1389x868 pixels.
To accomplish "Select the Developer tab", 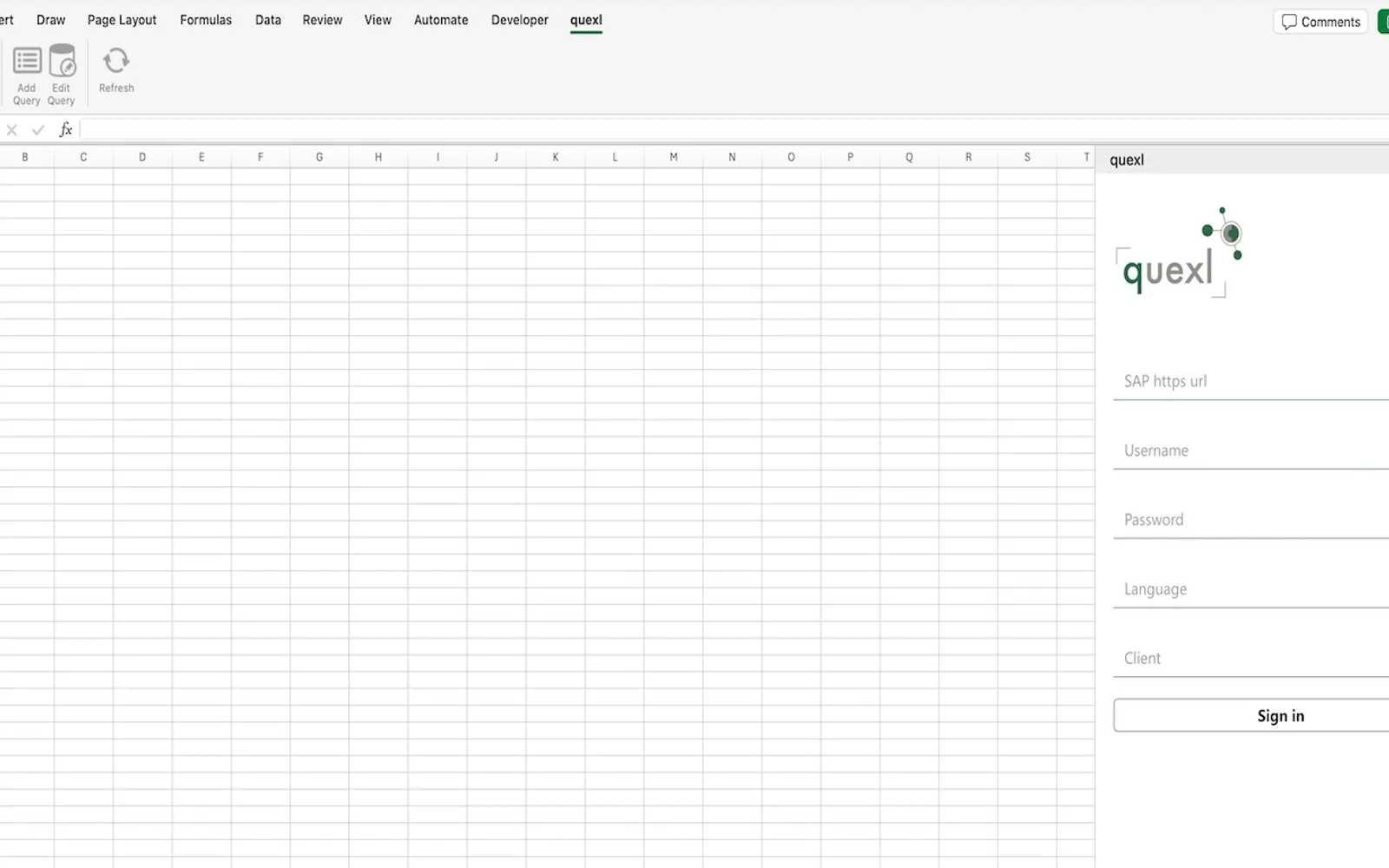I will [x=520, y=20].
